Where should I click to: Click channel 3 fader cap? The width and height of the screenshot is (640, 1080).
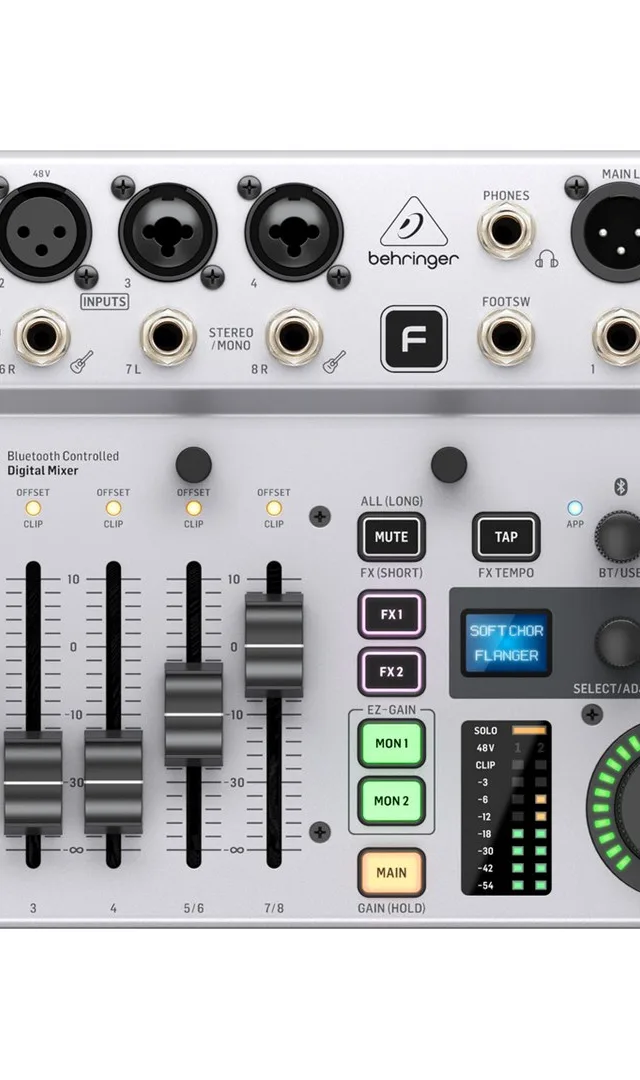click(x=32, y=783)
